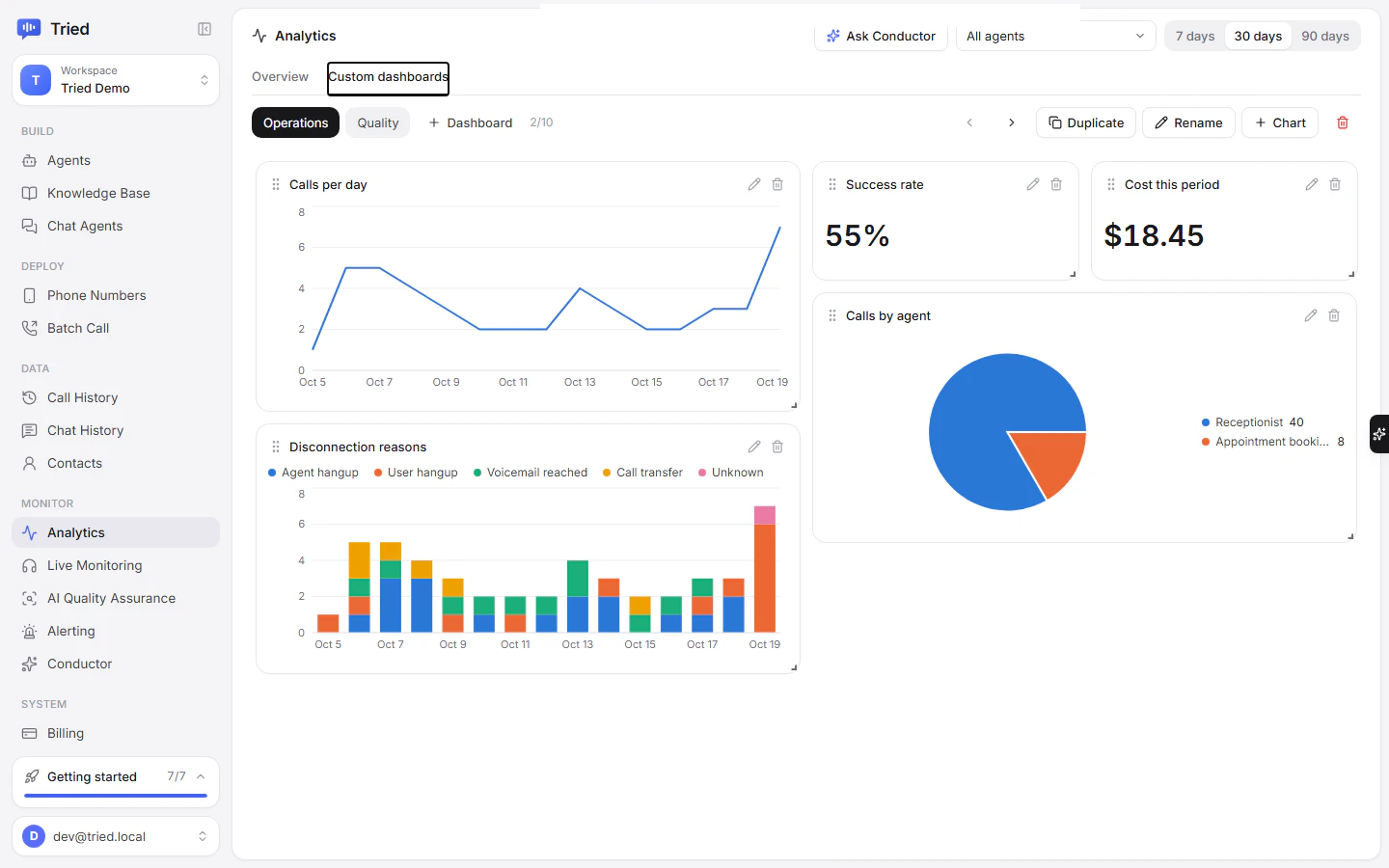Open the floating Conductor sparkle tab
This screenshot has width=1389, height=868.
pos(1379,434)
